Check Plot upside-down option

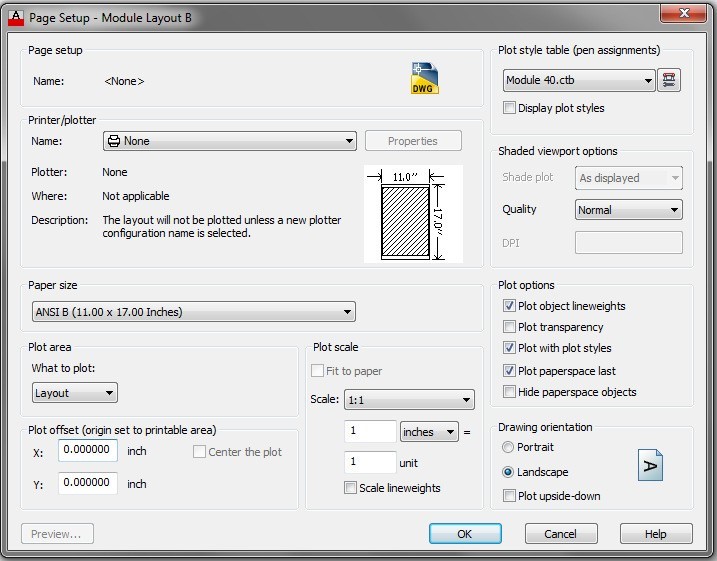510,496
